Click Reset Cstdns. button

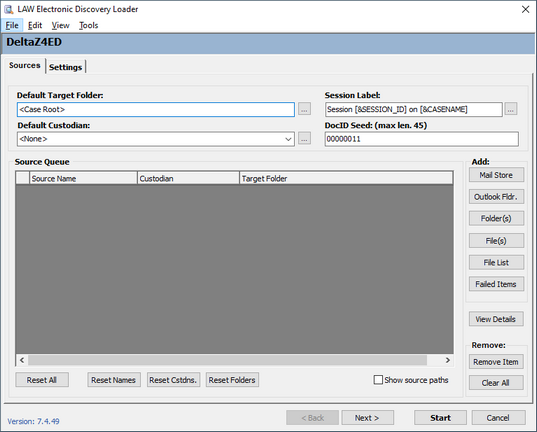(x=173, y=380)
